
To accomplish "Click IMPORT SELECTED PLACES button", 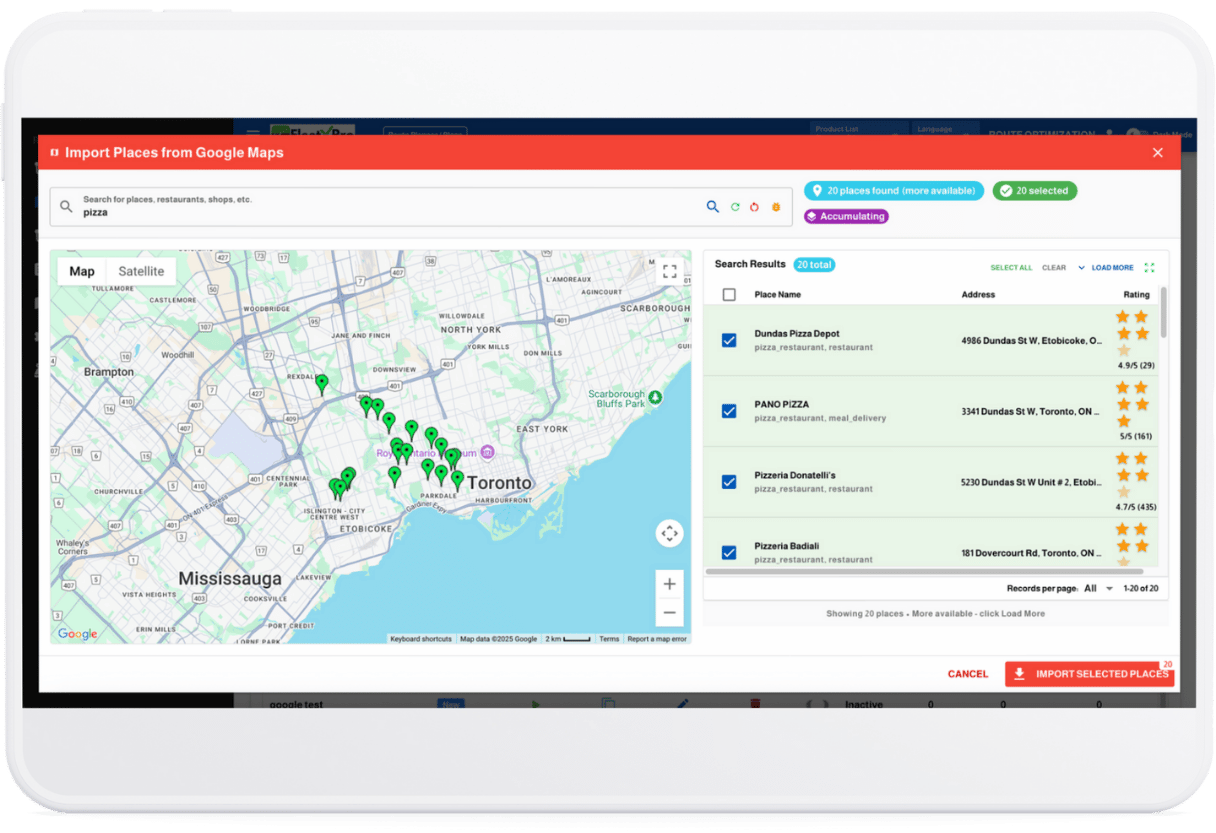I will pos(1089,674).
